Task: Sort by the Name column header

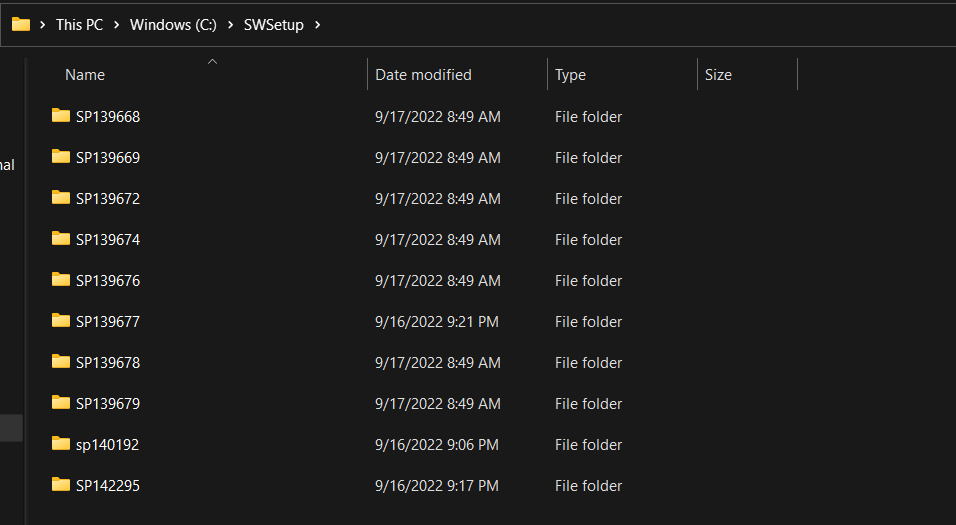Action: pyautogui.click(x=85, y=75)
